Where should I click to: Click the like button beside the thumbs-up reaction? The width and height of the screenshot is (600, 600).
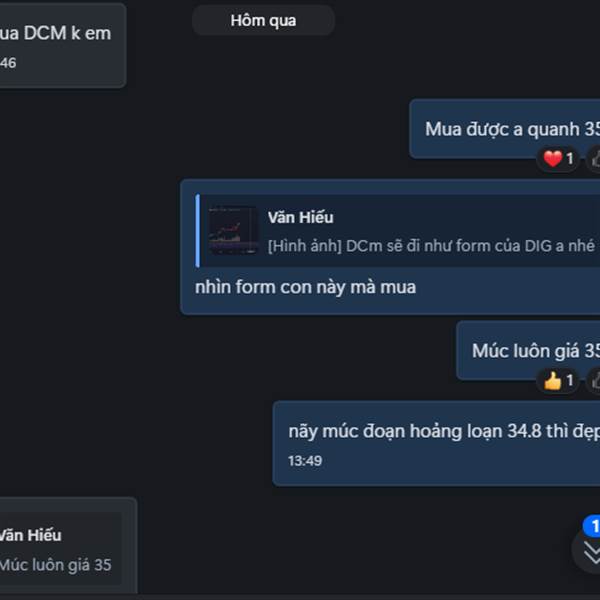pyautogui.click(x=594, y=380)
